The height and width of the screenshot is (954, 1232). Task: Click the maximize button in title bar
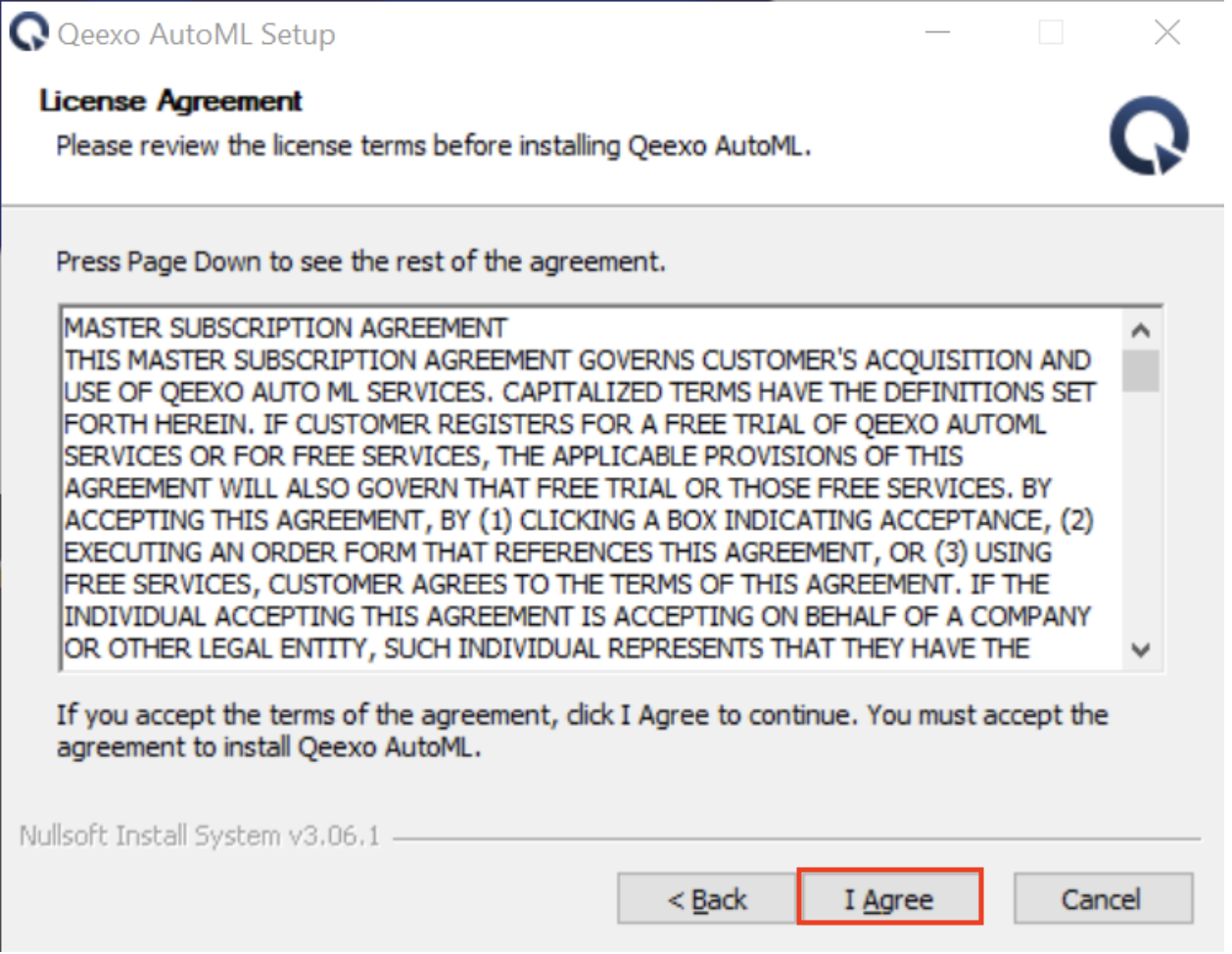(x=1051, y=32)
